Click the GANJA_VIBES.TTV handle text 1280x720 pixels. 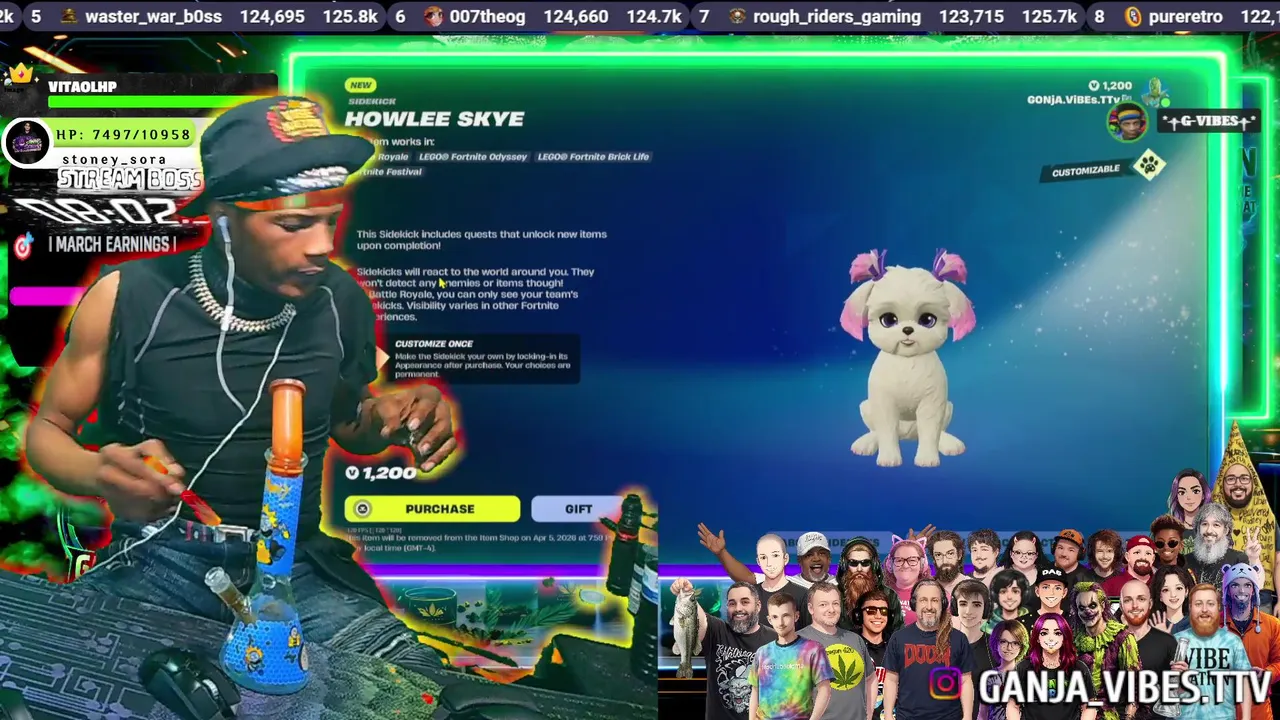(1124, 688)
